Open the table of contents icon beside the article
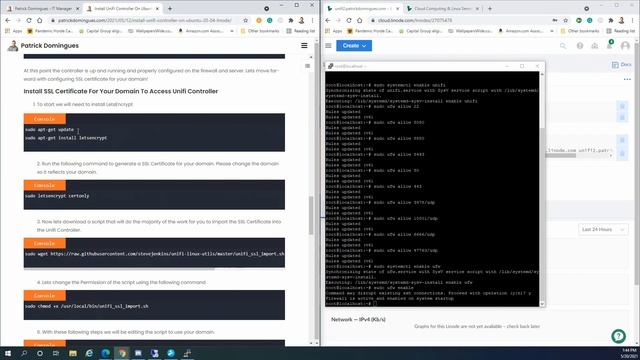The image size is (640, 360). [x=307, y=66]
